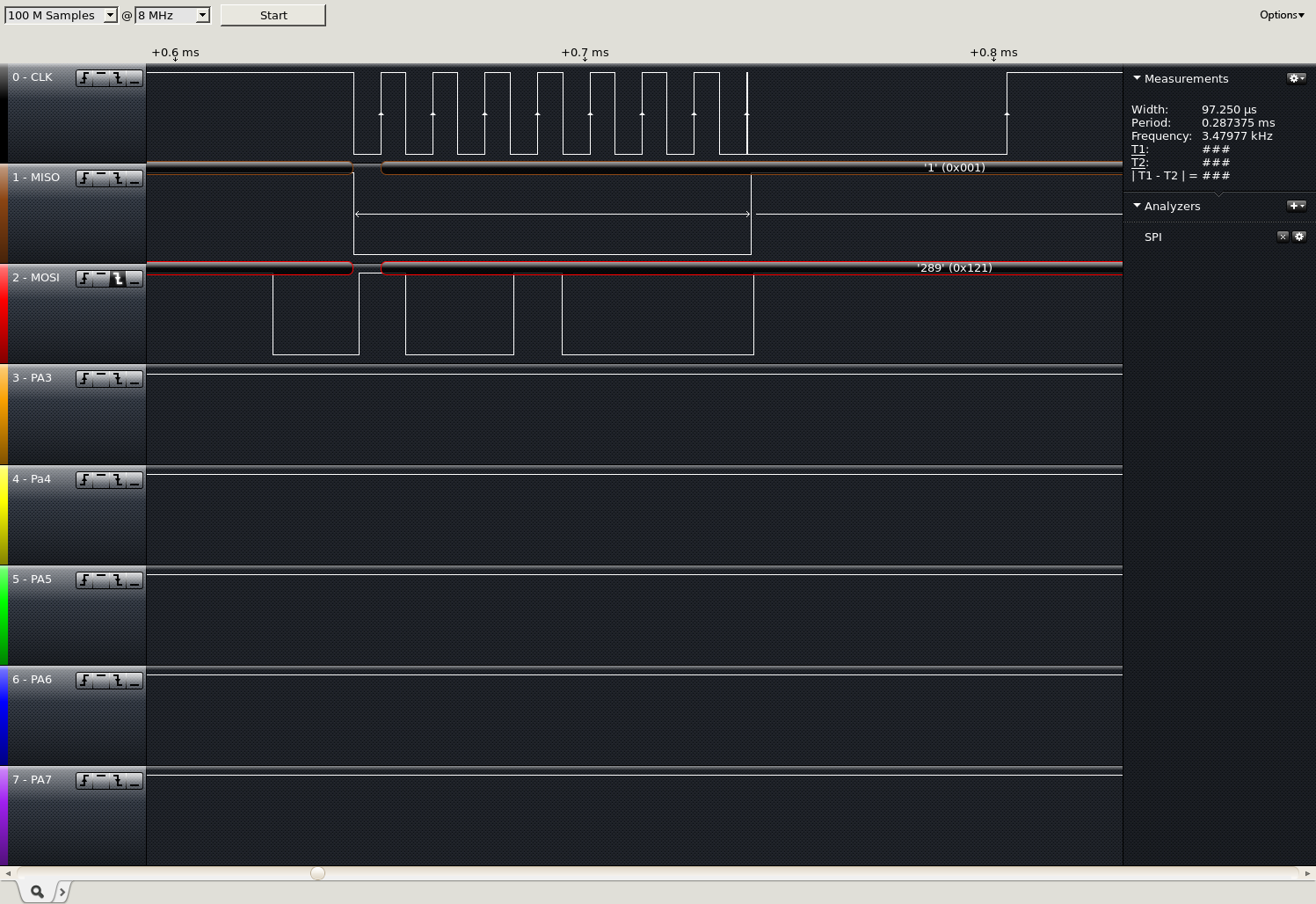Open the add analyzer plus menu
The height and width of the screenshot is (904, 1316).
click(x=1296, y=206)
